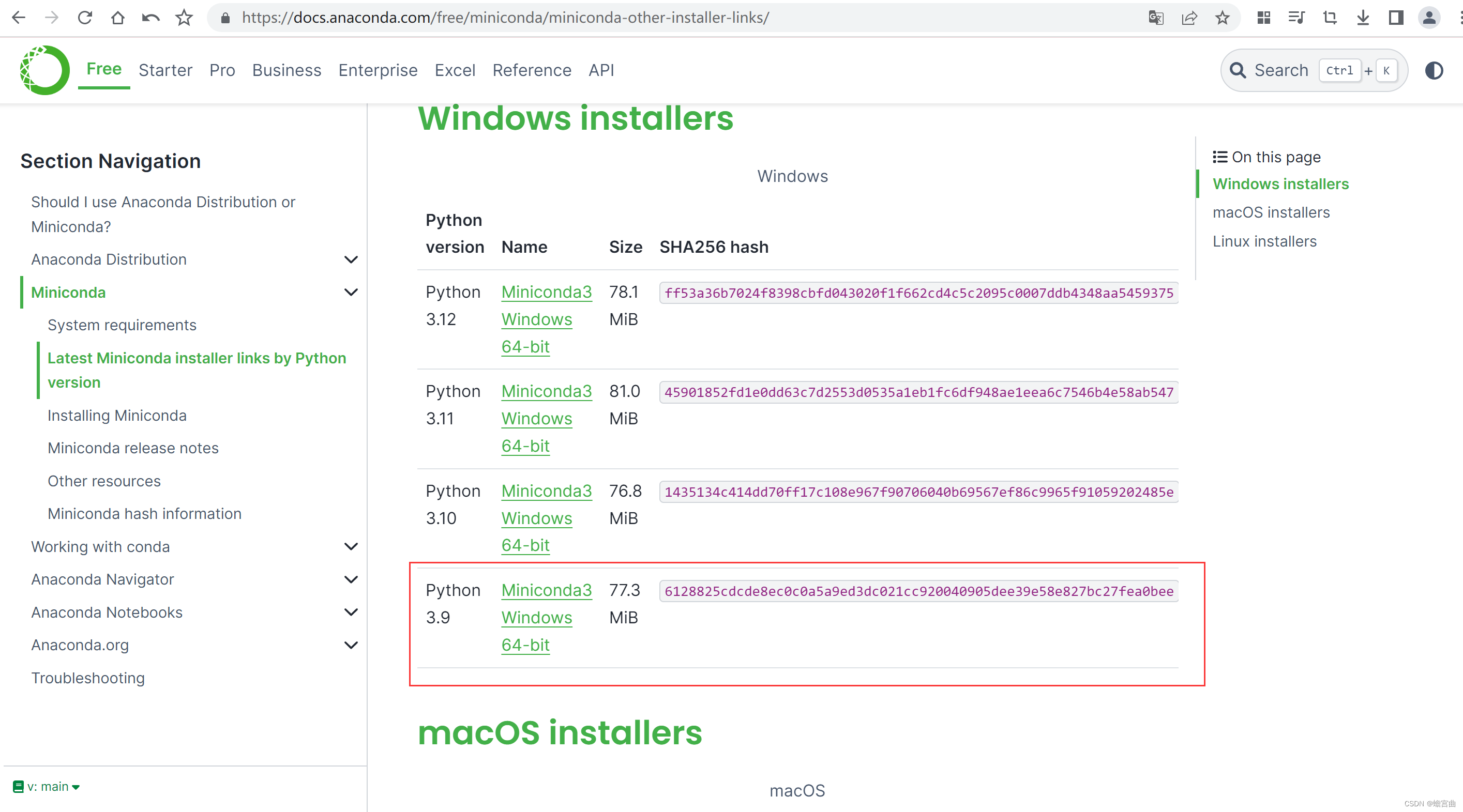Screen dimensions: 1463x812
Task: Select the Python 3.12 SHA256 hash
Action: coord(918,293)
